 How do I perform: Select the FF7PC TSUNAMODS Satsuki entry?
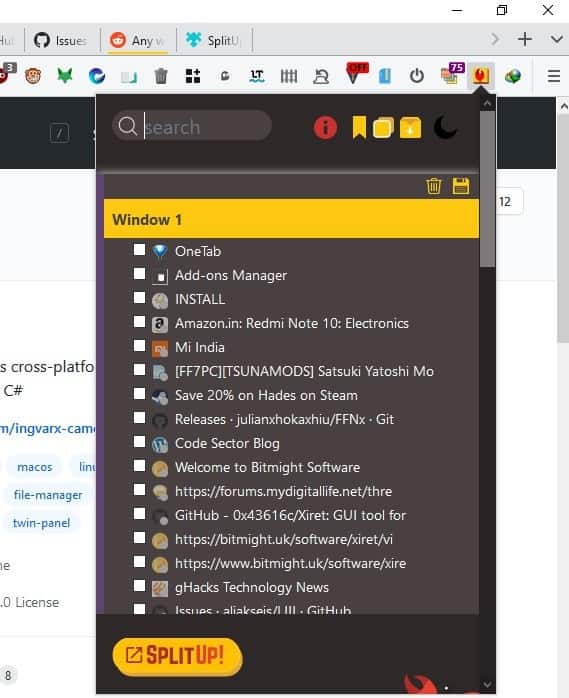click(305, 371)
